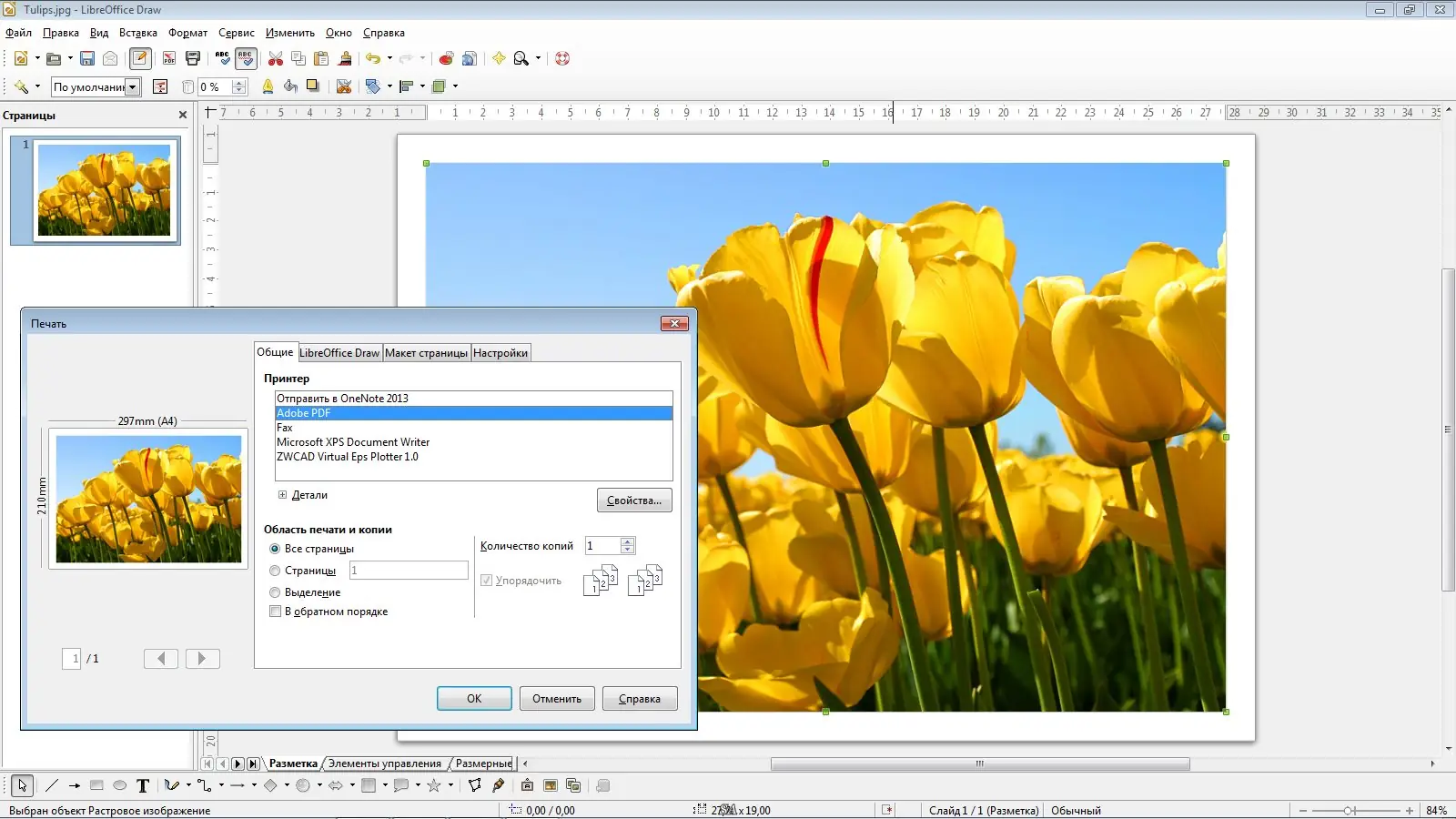Select the Ellipse drawing tool

[x=119, y=785]
